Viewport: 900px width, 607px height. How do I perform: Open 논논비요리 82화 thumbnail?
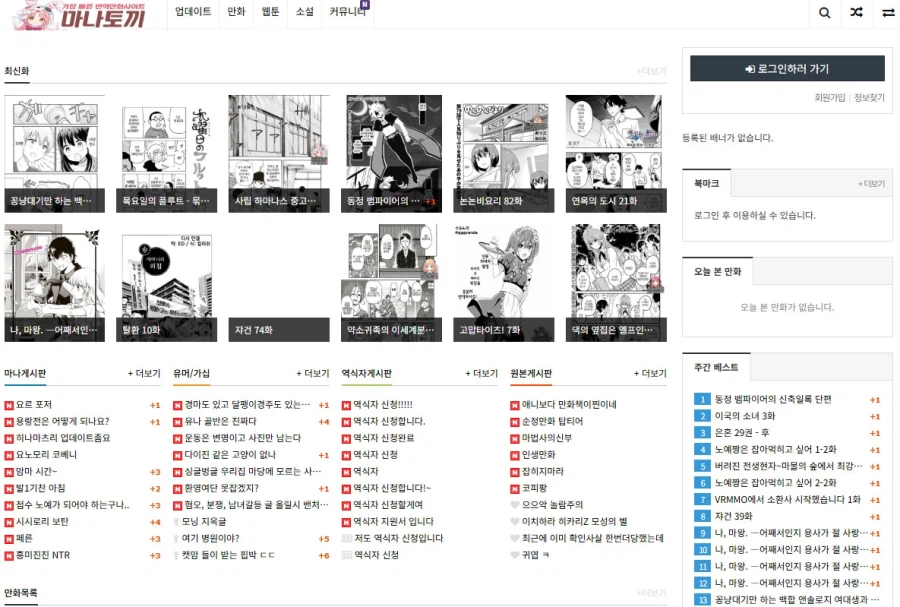(504, 154)
